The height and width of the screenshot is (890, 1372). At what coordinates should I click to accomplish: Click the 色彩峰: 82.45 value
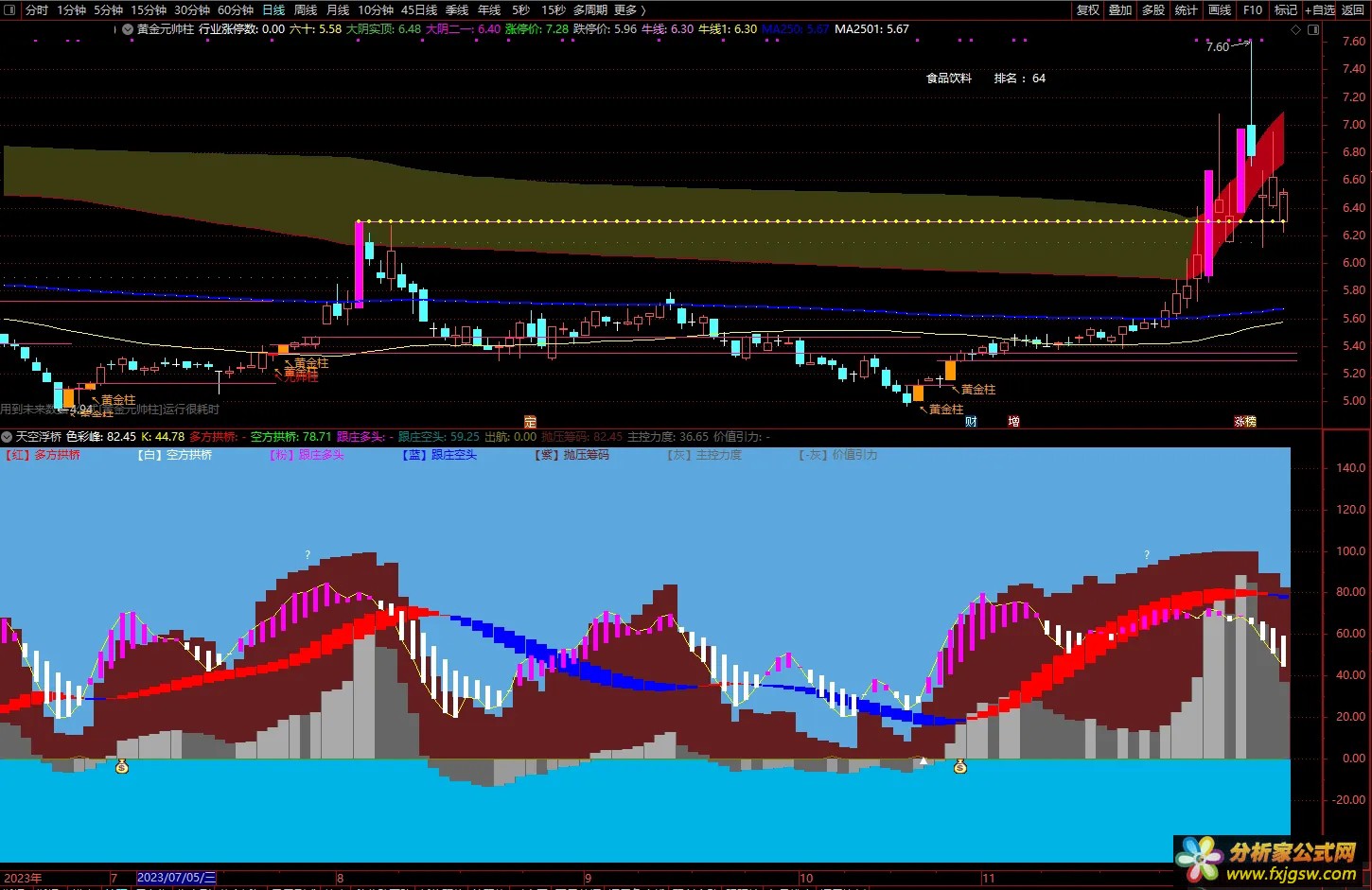click(101, 437)
